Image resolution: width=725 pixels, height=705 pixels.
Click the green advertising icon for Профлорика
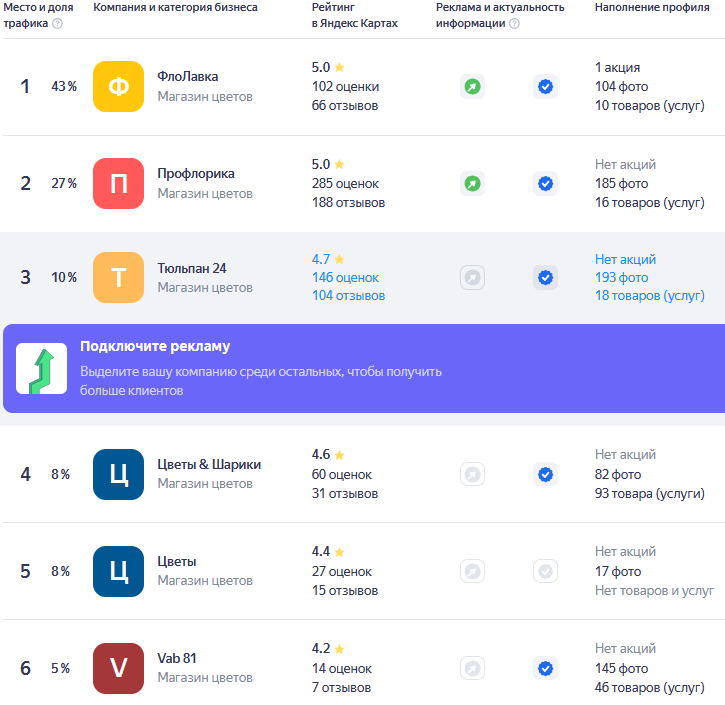point(472,184)
